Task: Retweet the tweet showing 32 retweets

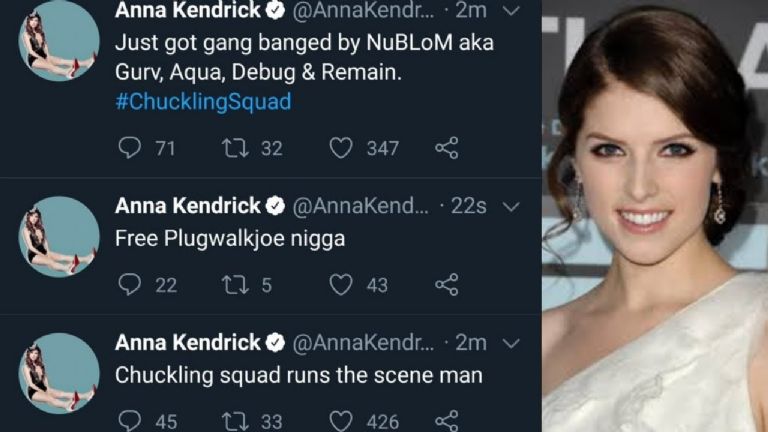Action: 235,148
